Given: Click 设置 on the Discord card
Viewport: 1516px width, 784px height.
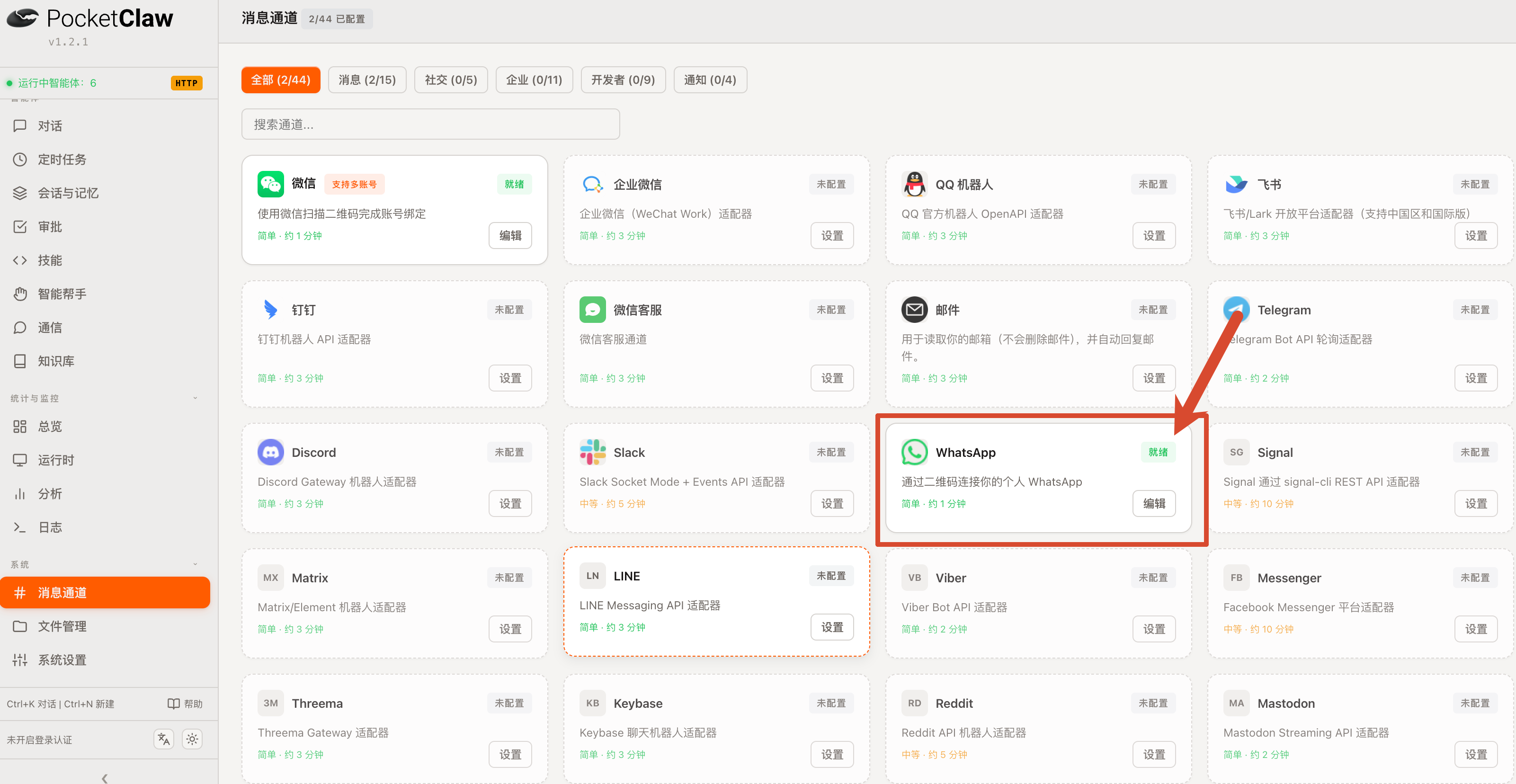Looking at the screenshot, I should point(510,503).
